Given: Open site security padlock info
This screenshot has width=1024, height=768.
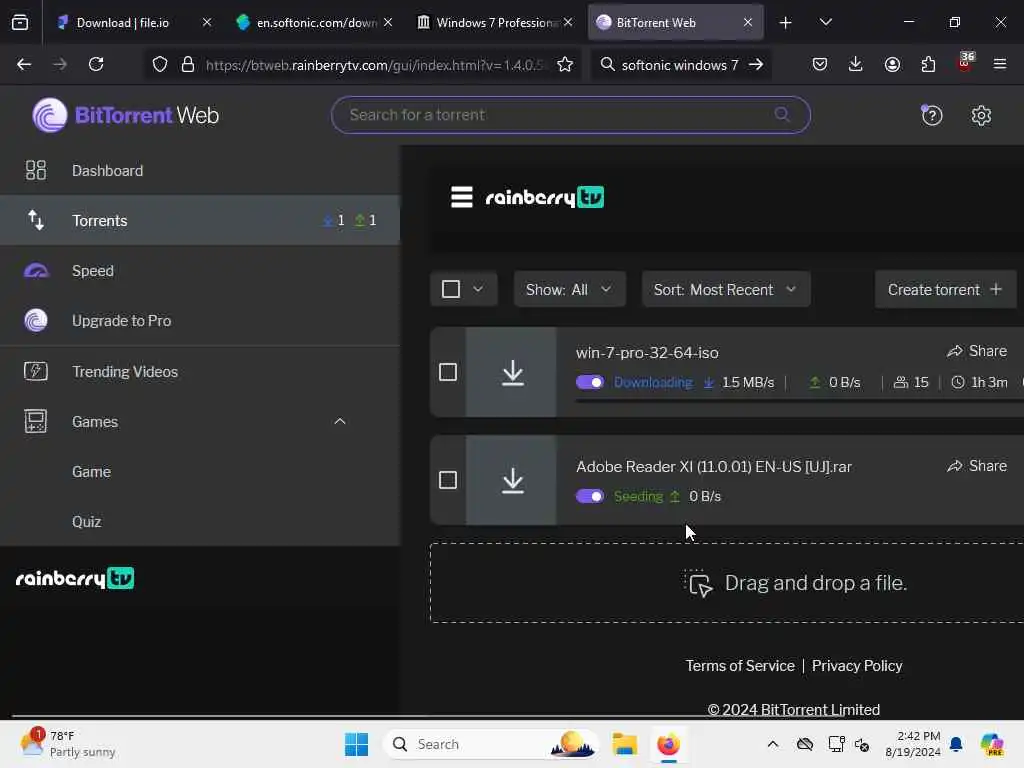Looking at the screenshot, I should 188,64.
